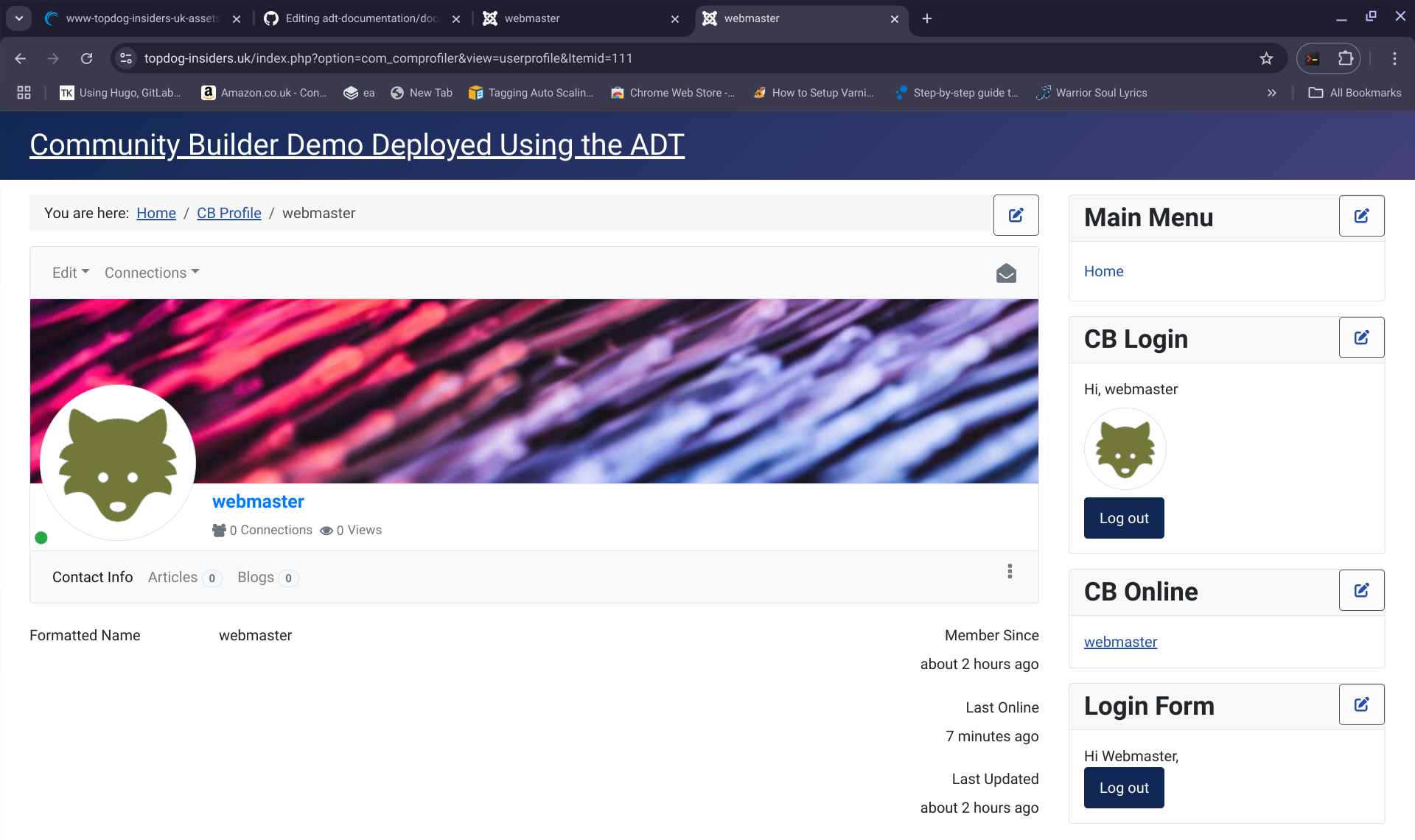Open the tab search dropdown arrow
The width and height of the screenshot is (1415, 840).
click(x=19, y=18)
